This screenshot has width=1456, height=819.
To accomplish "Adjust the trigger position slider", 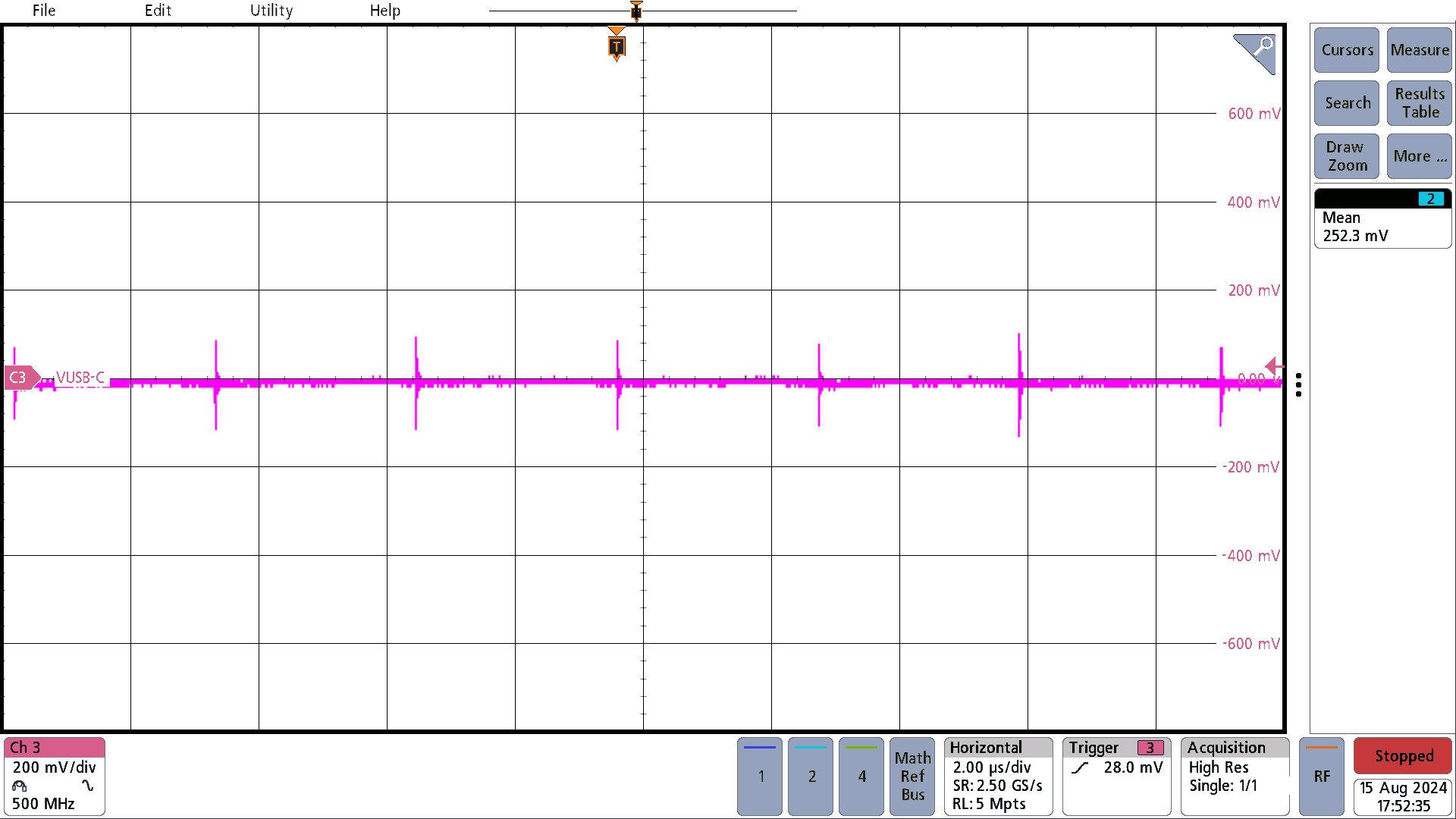I will 635,10.
